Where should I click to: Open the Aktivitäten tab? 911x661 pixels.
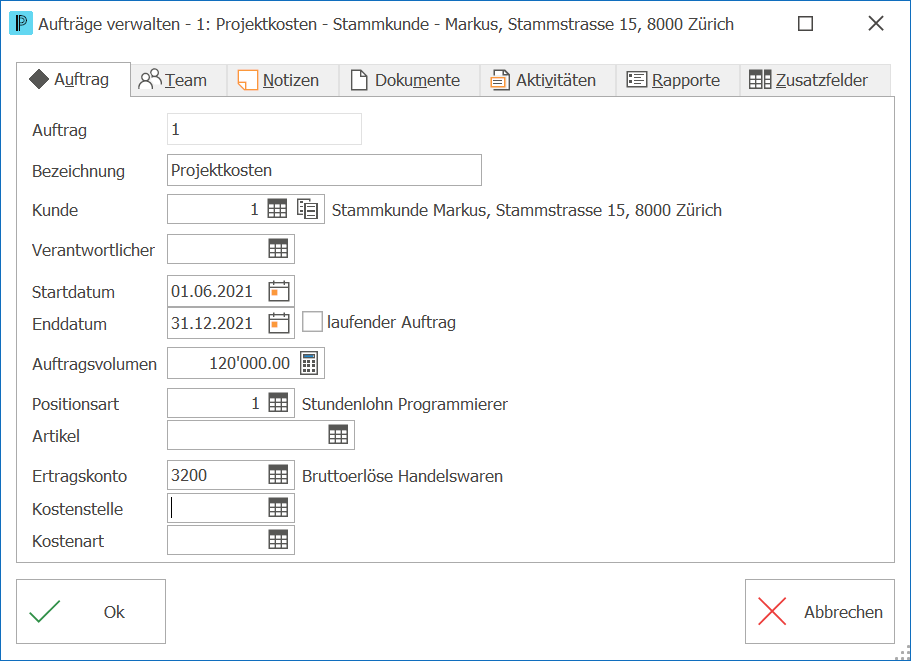[548, 80]
